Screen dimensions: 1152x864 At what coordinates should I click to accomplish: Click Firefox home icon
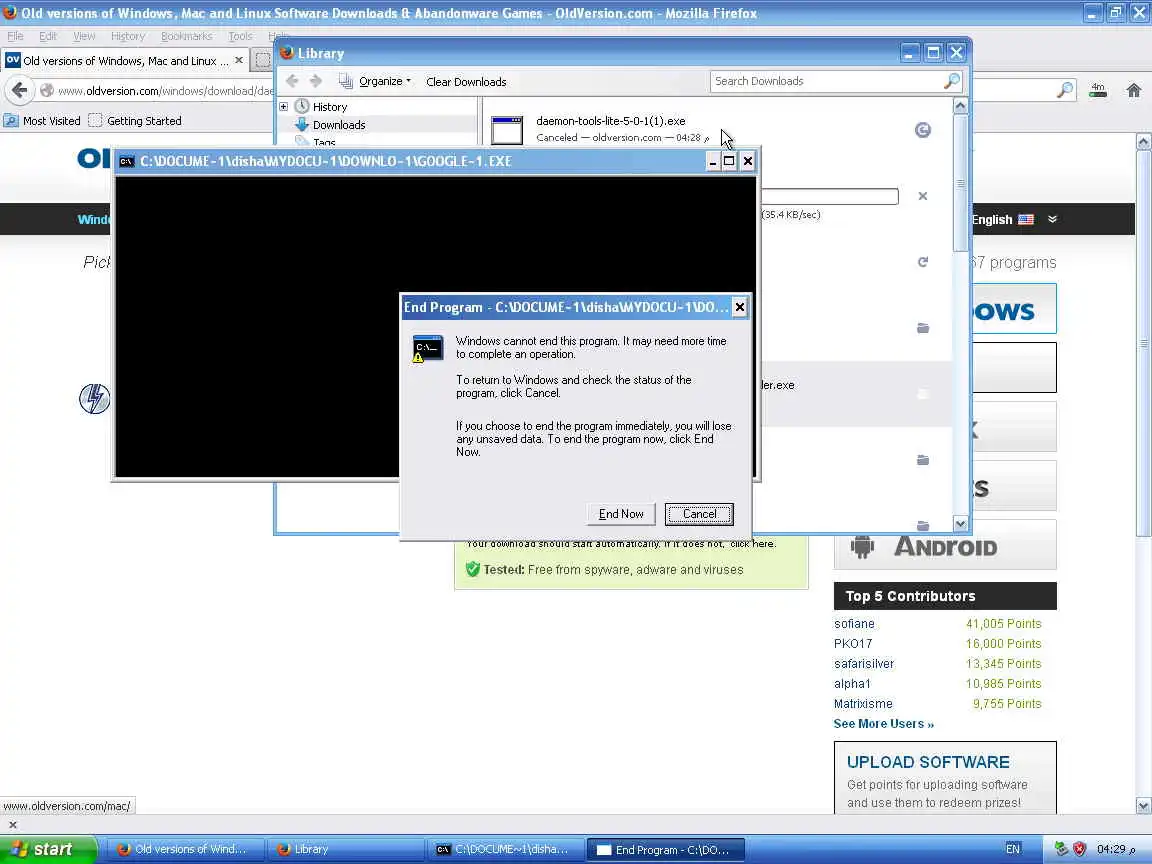click(x=1134, y=90)
